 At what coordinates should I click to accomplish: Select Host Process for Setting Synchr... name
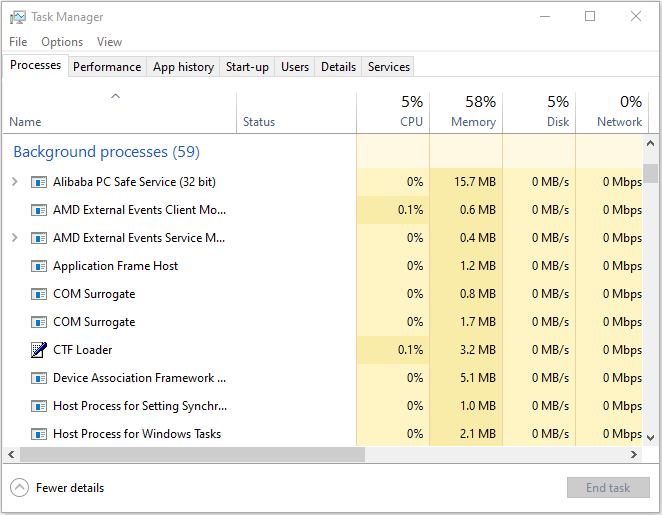[140, 406]
